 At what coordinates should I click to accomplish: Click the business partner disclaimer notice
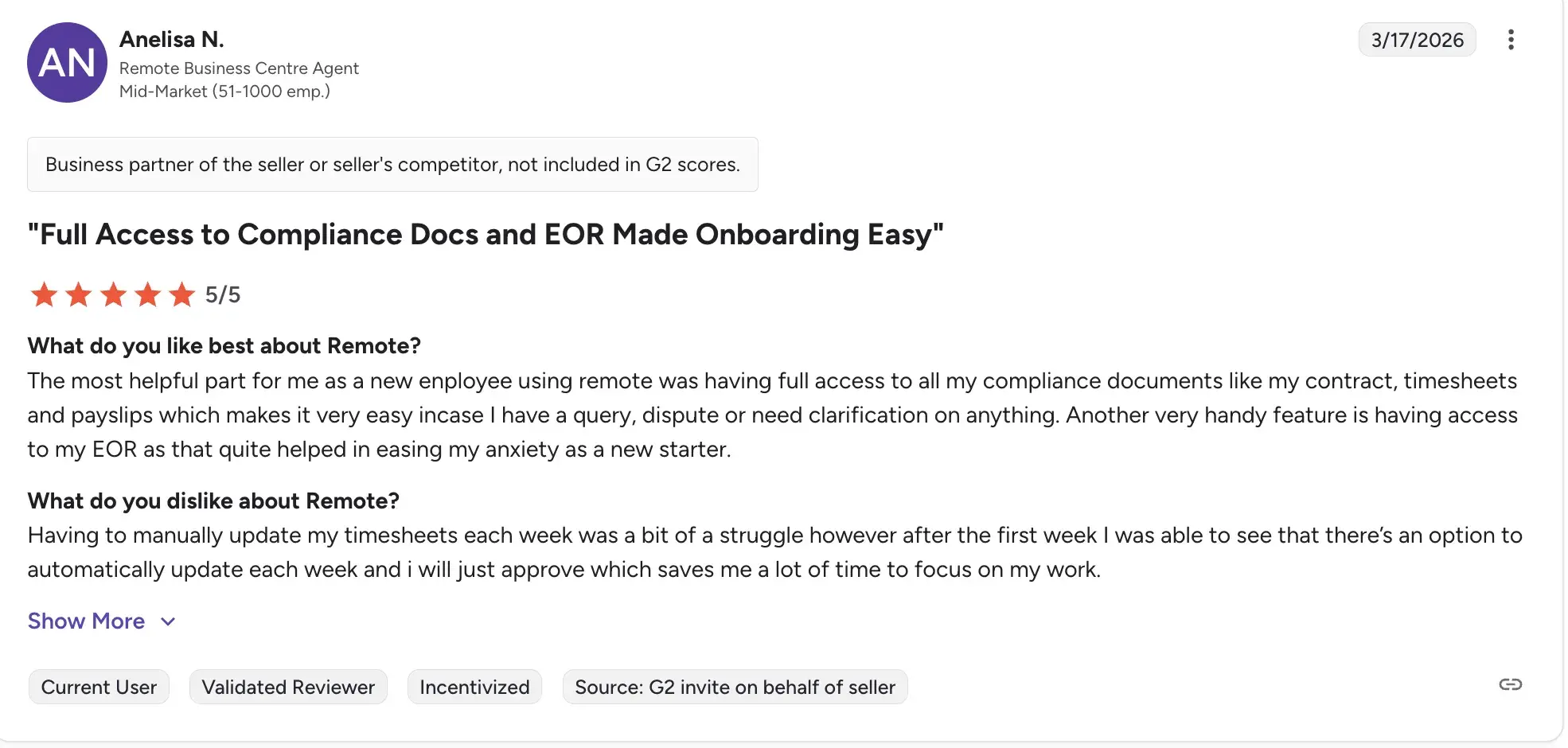(392, 165)
